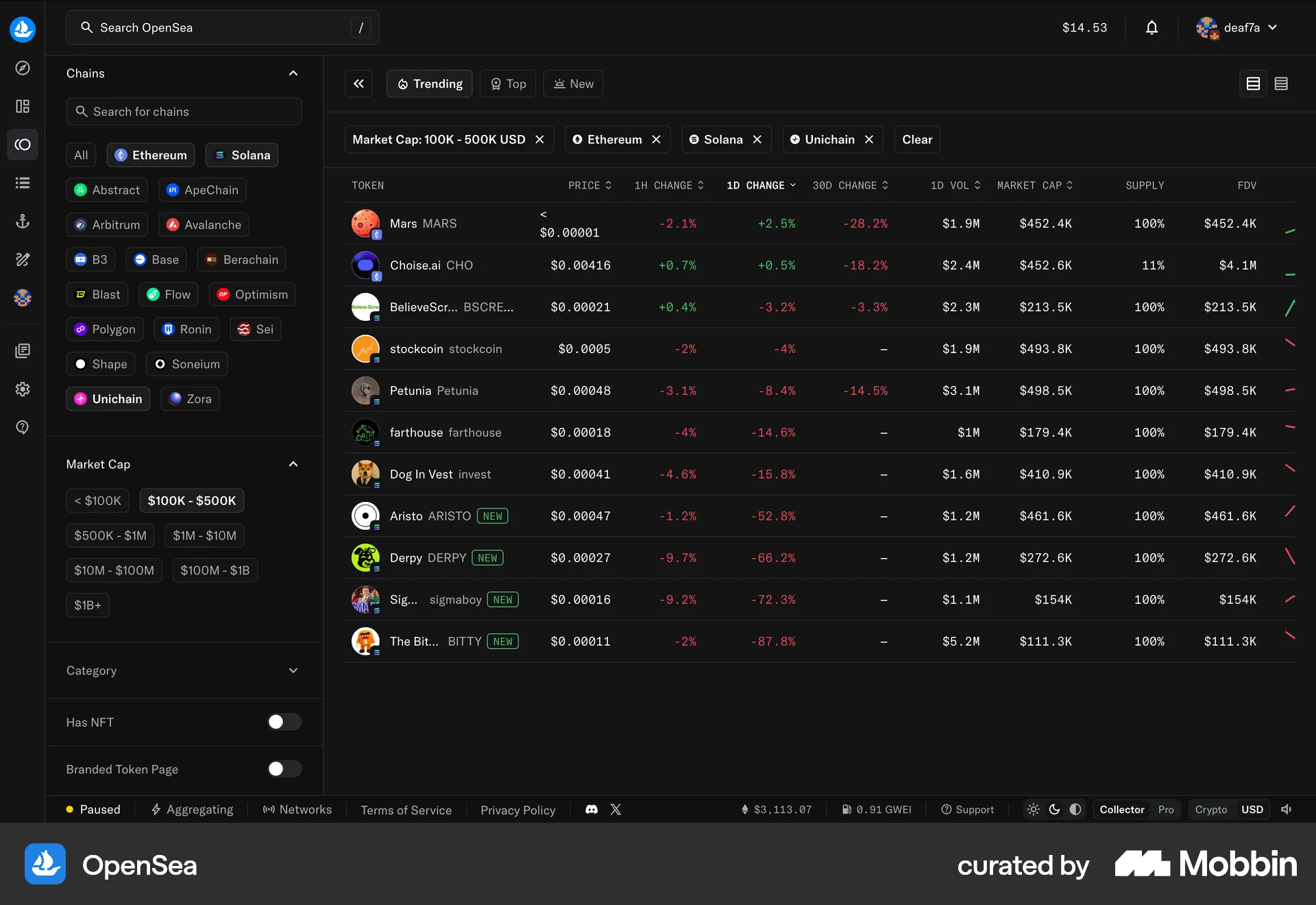1316x905 pixels.
Task: Sort by Price column
Action: pos(589,185)
